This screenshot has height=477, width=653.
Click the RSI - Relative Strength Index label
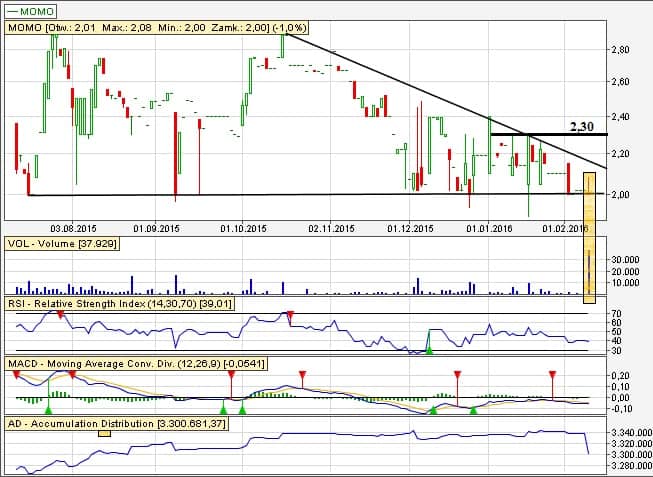tap(120, 302)
